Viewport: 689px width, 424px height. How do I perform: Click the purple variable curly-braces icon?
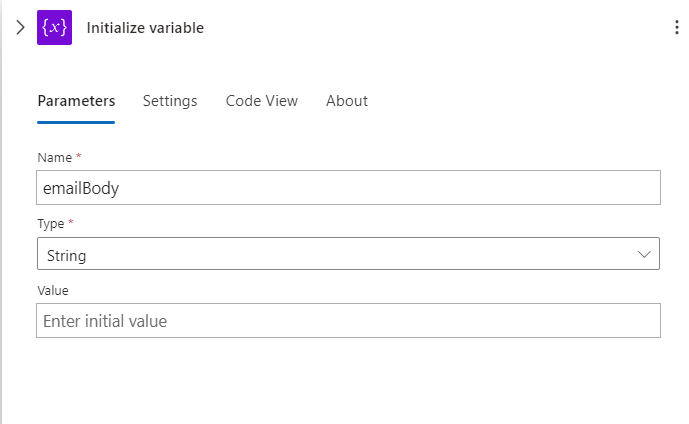(54, 28)
